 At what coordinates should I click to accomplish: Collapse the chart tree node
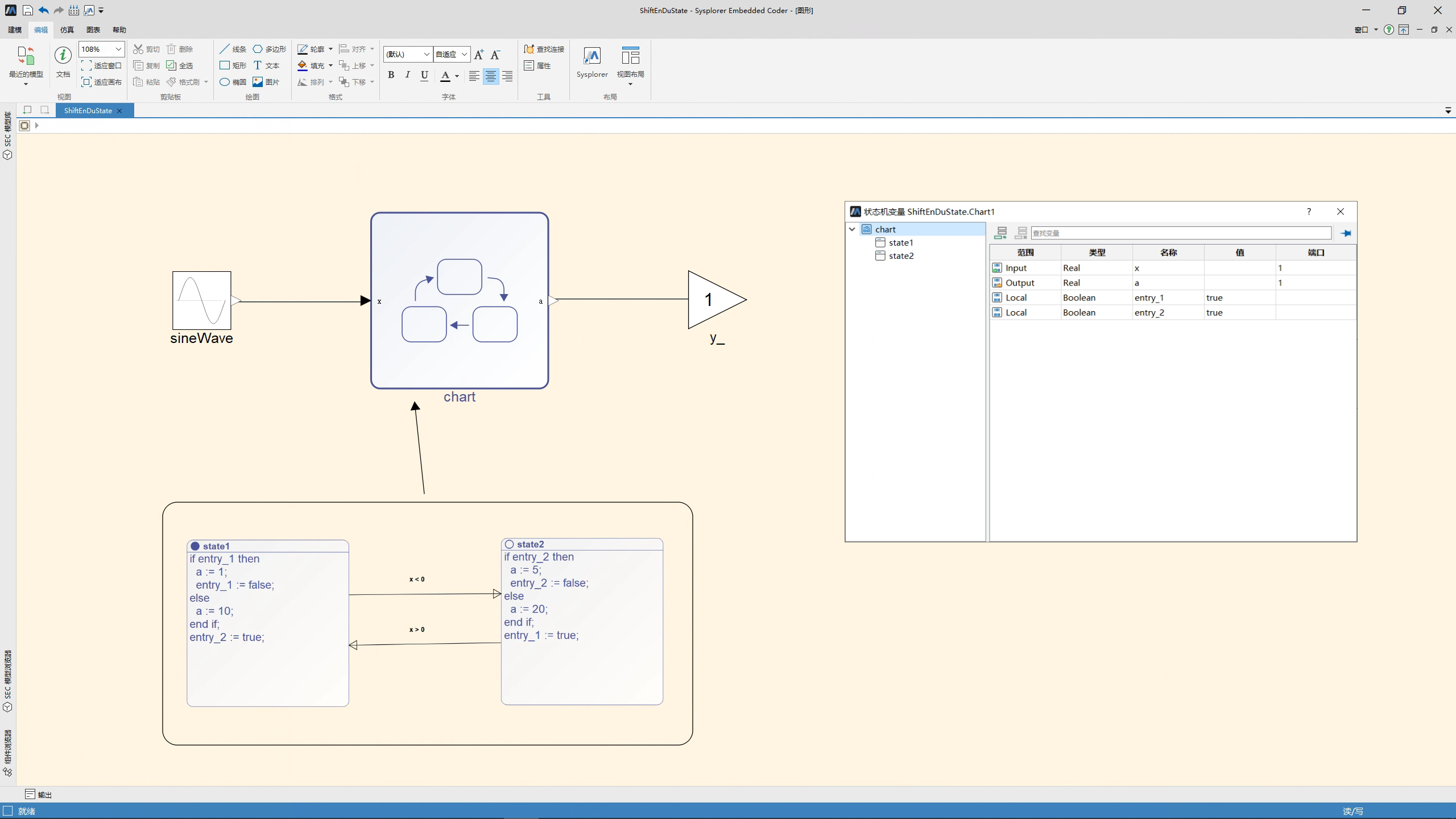(x=852, y=229)
